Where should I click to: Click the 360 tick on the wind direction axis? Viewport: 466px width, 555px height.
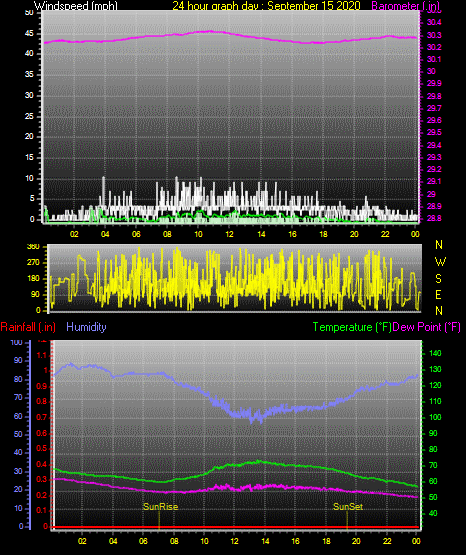[33, 247]
